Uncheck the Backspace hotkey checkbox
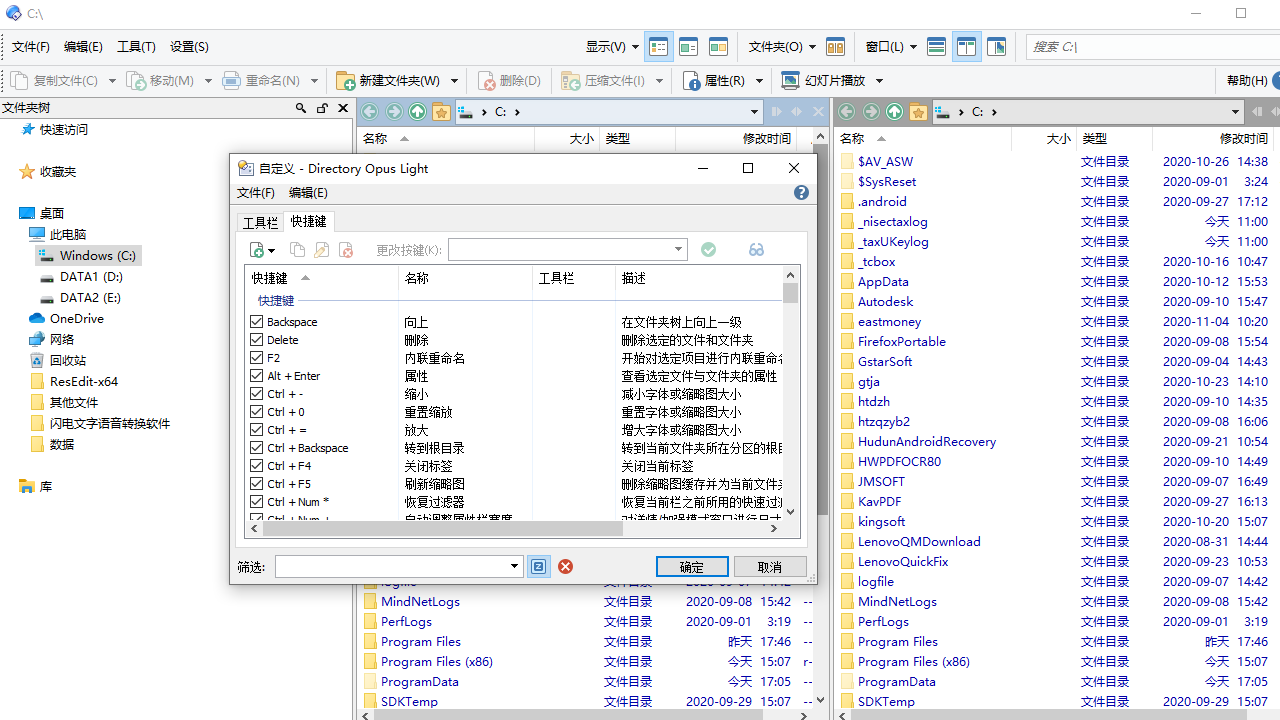Screen dimensions: 1280x720 257,322
